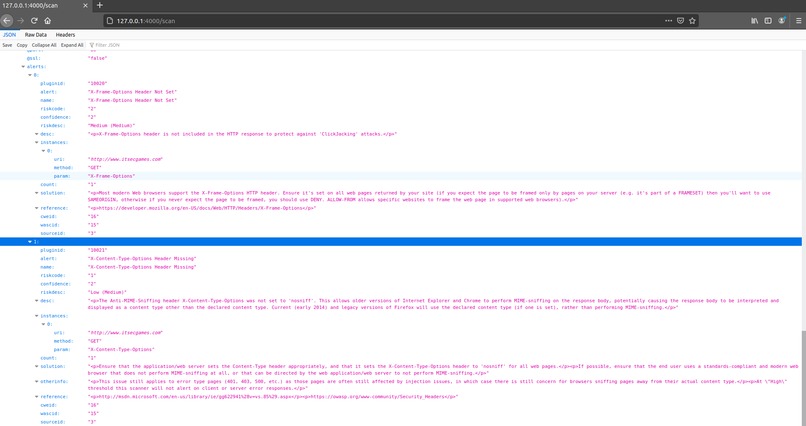806x426 pixels.
Task: Open the Firefox home page
Action: pyautogui.click(x=47, y=21)
